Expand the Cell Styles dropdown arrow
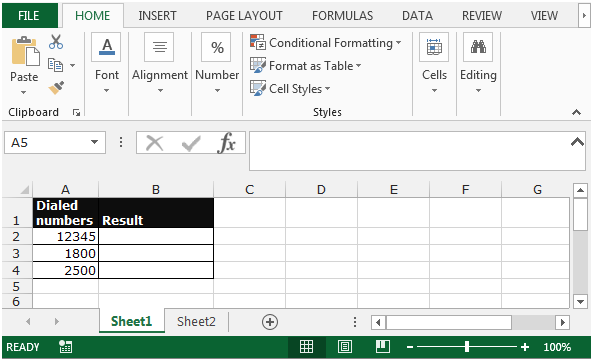593x361 pixels. click(x=328, y=89)
